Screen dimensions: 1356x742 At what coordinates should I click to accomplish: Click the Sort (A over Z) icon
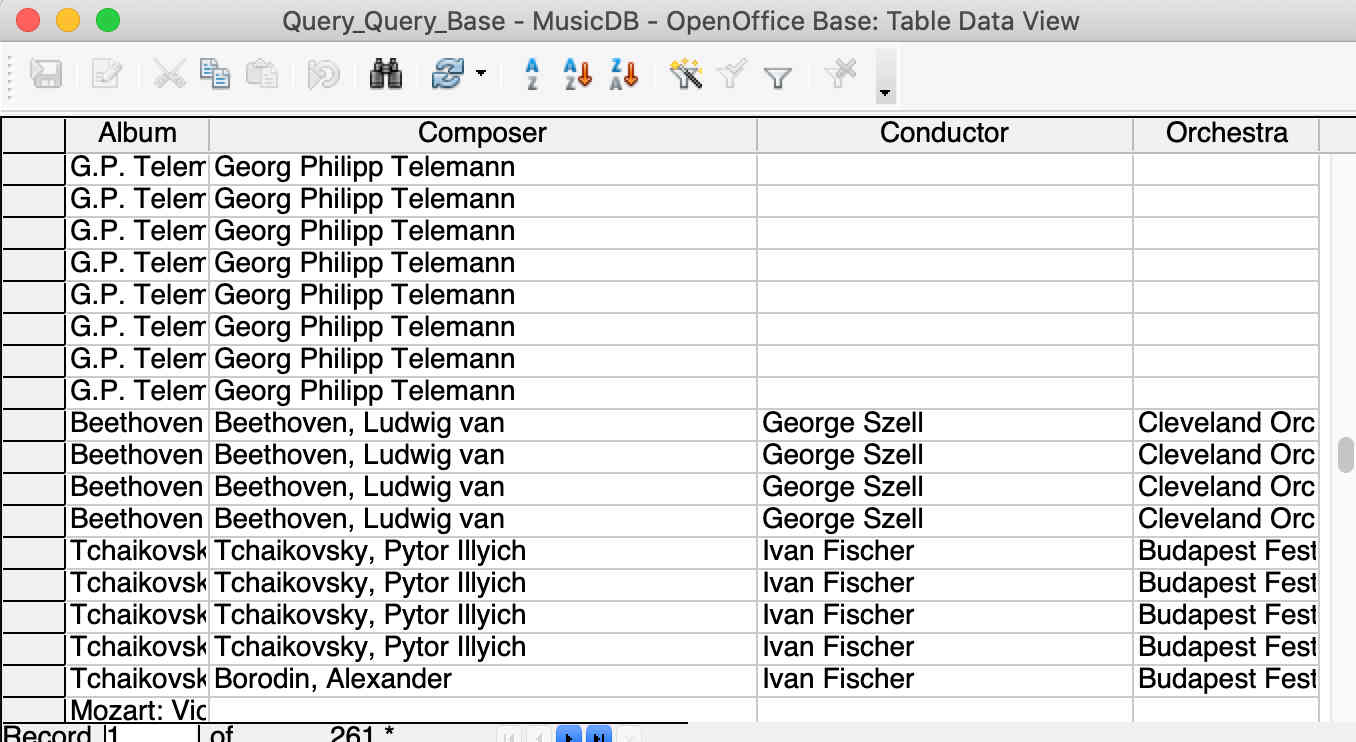pyautogui.click(x=532, y=74)
